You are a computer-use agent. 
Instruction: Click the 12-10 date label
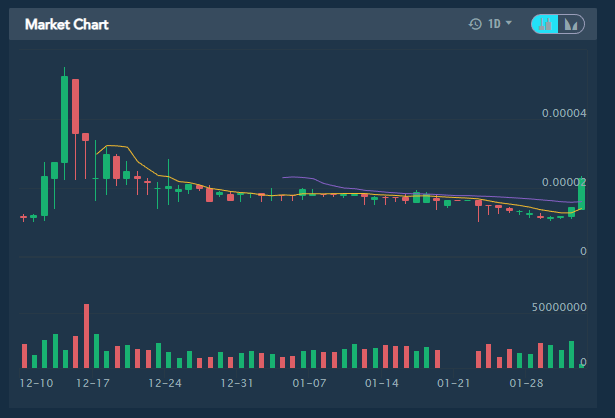35,383
